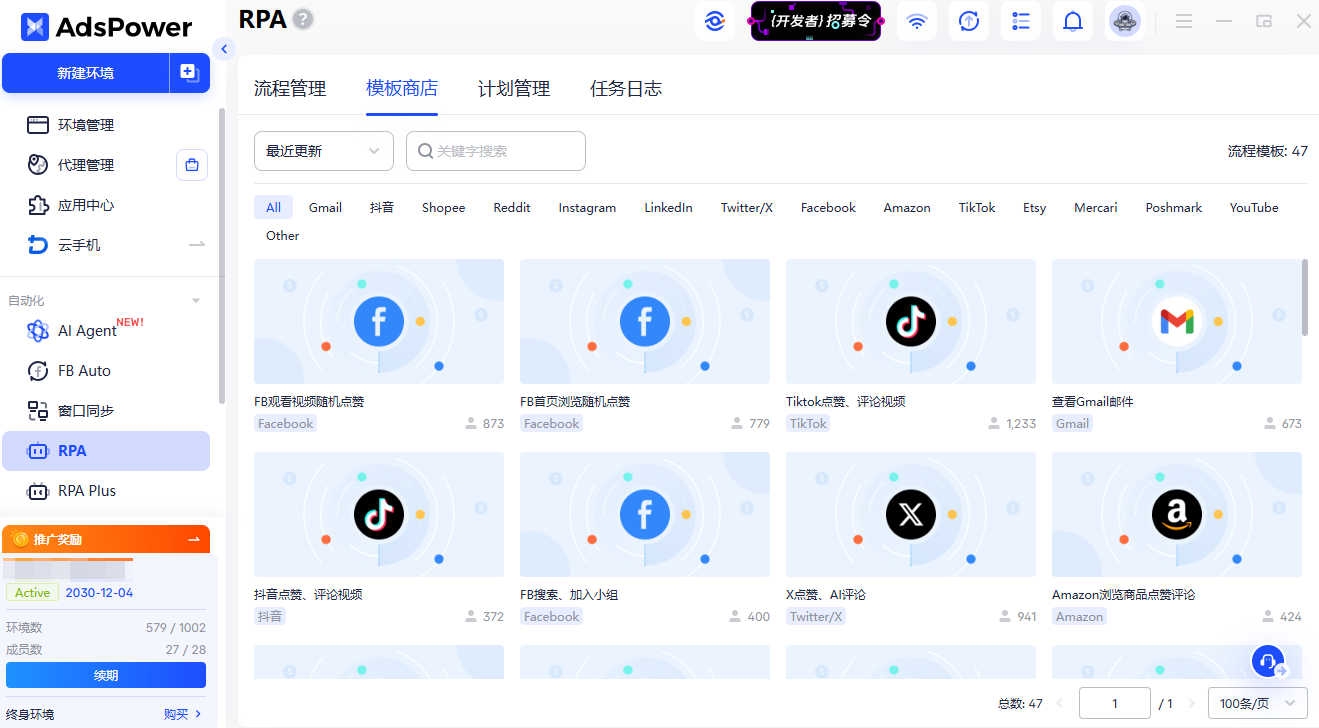This screenshot has height=728, width=1319.
Task: Open the FB观看视频随机点赞 template
Action: click(x=379, y=344)
